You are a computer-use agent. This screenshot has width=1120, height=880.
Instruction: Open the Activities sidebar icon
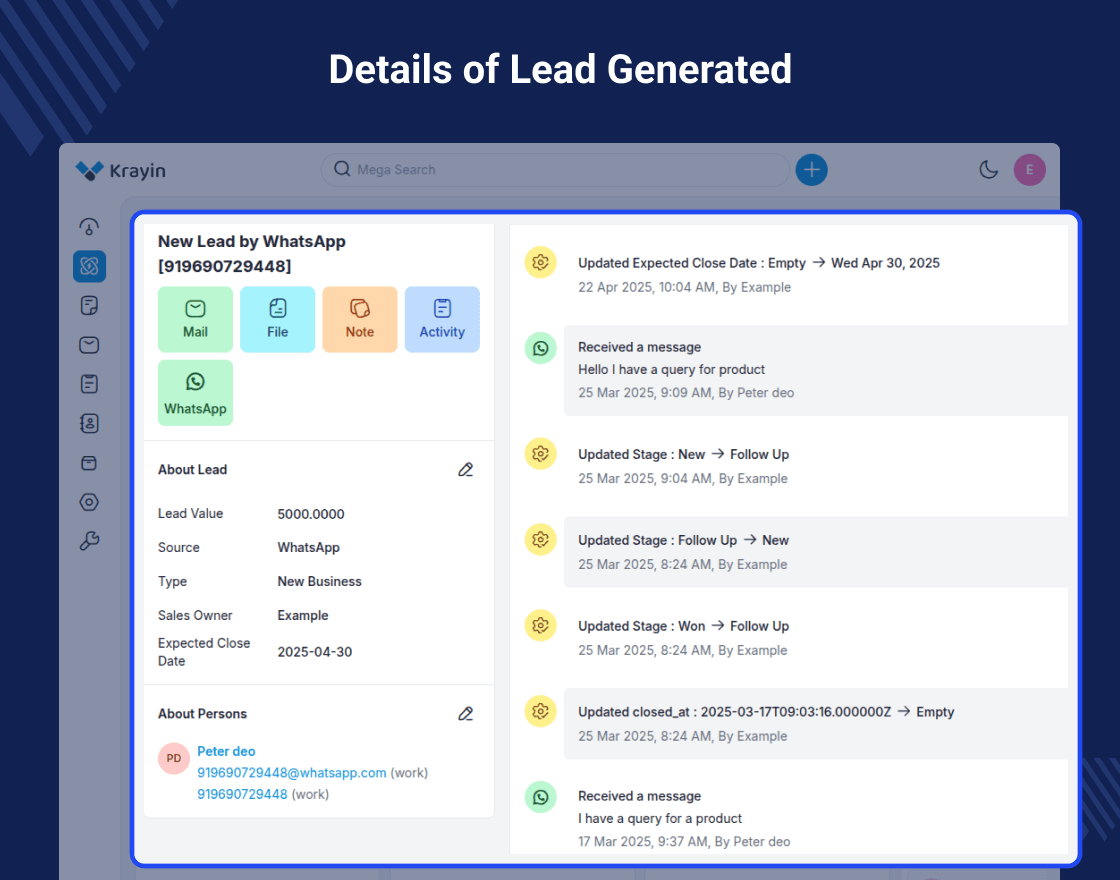click(x=89, y=384)
